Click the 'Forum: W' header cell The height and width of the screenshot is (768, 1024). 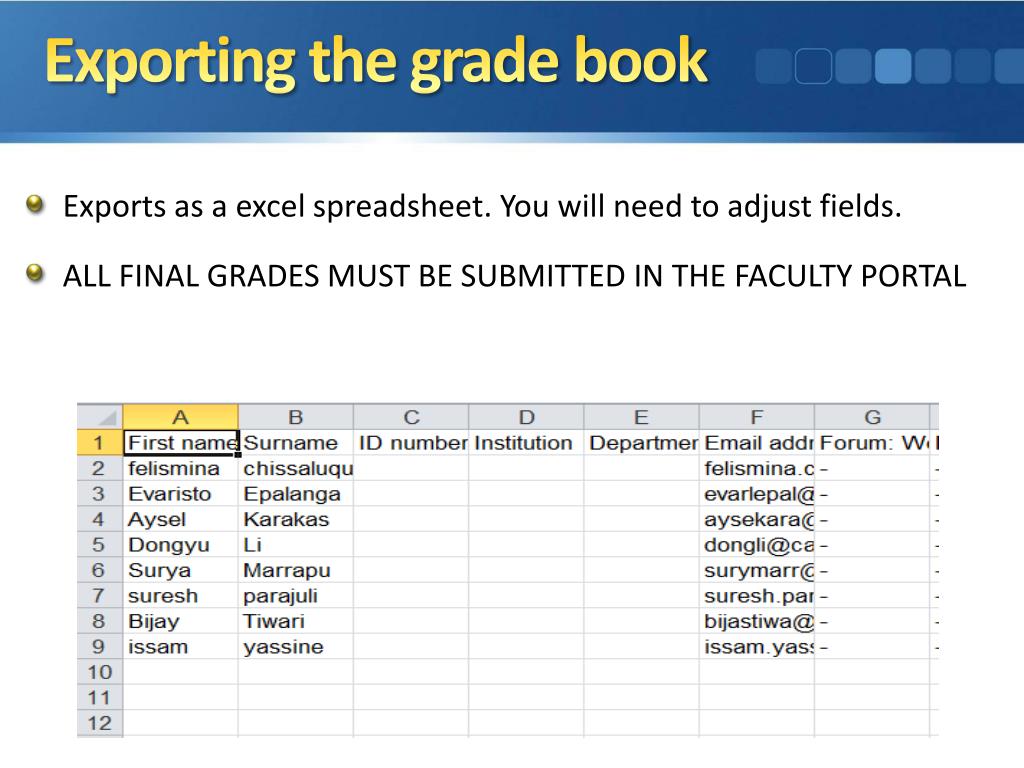pos(872,443)
